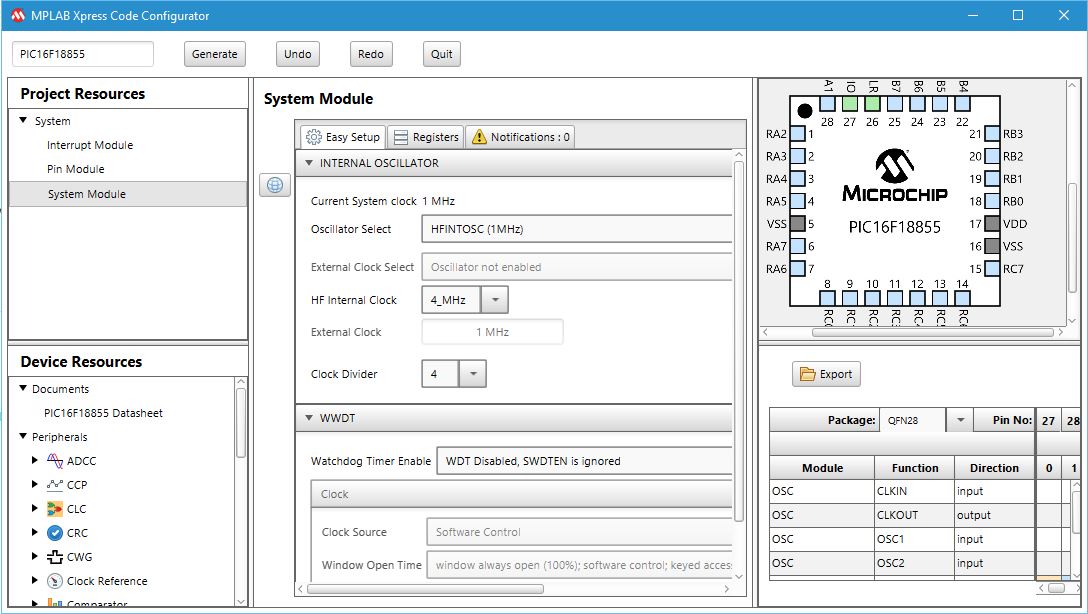
Task: Expand the ADCC peripheral node
Action: coord(35,460)
